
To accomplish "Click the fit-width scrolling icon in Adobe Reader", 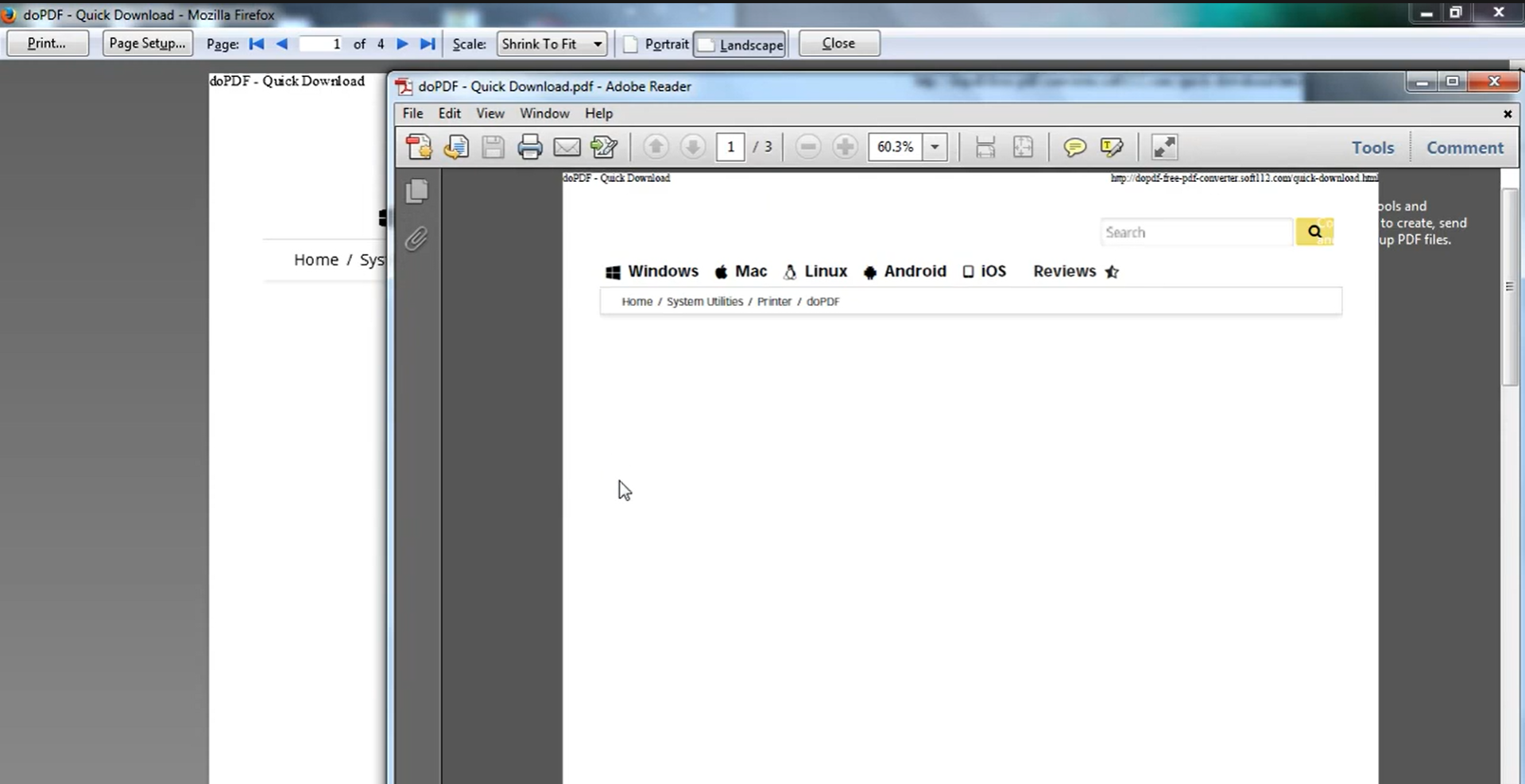I will (x=985, y=147).
